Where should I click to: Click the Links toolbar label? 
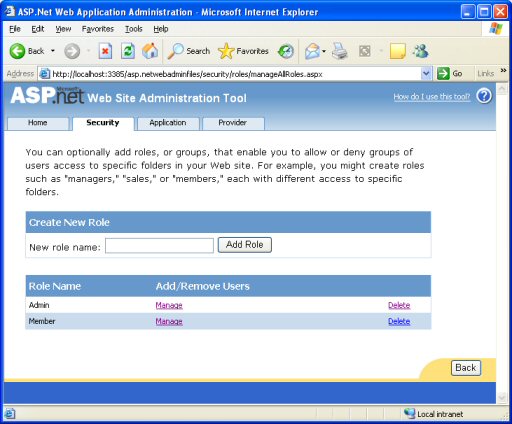[x=485, y=73]
